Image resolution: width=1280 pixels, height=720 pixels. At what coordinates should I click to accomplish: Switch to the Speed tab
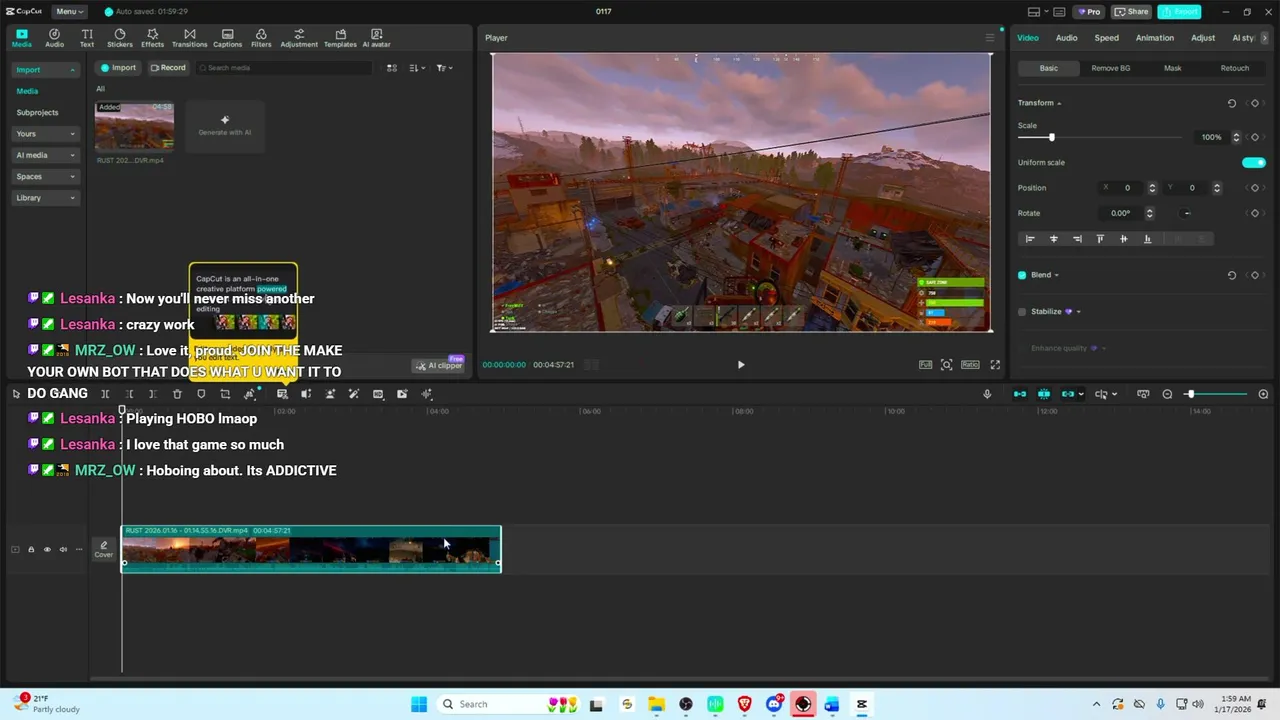click(1106, 38)
